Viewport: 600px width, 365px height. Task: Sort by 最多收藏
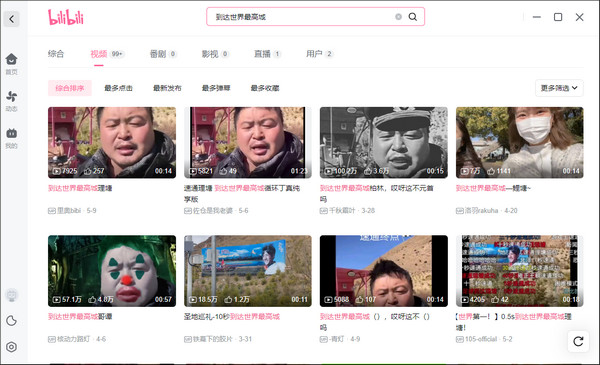click(265, 88)
